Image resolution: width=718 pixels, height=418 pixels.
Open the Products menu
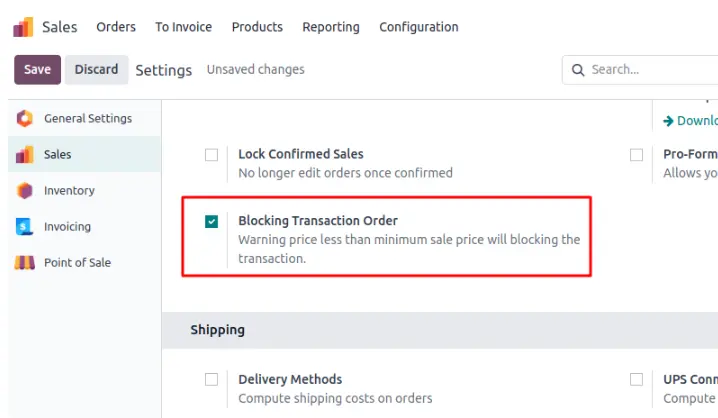[x=257, y=27]
